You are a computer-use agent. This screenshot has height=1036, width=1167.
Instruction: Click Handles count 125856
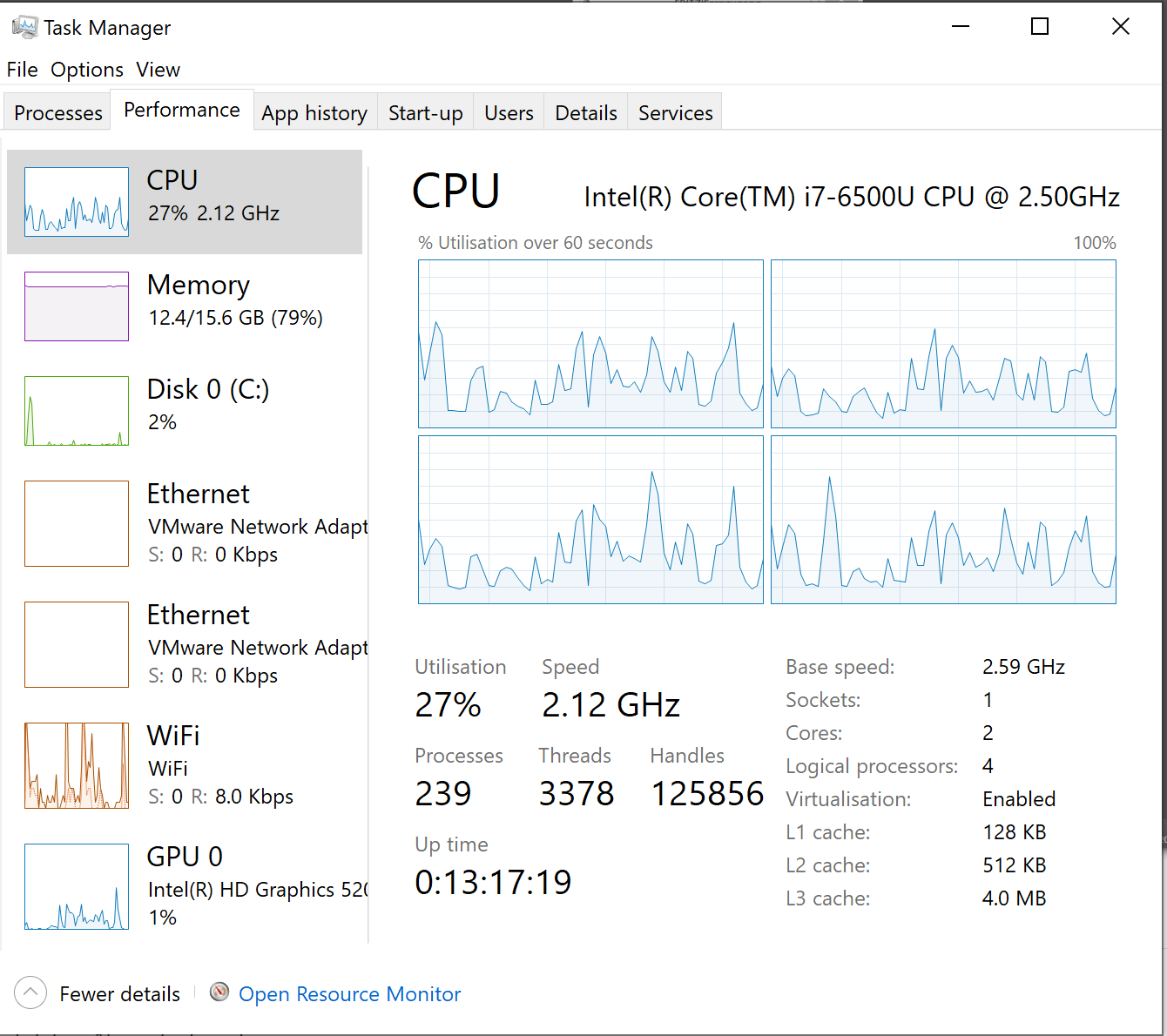[707, 794]
